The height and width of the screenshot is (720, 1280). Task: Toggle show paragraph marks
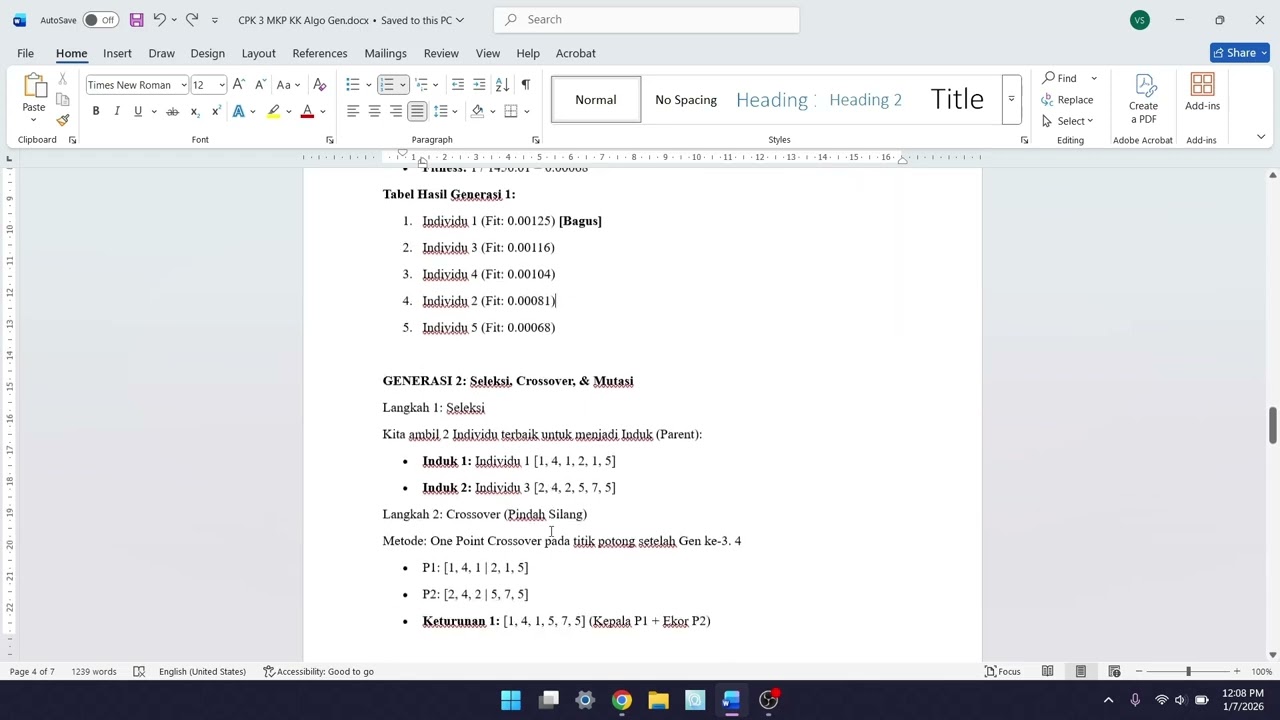point(525,85)
